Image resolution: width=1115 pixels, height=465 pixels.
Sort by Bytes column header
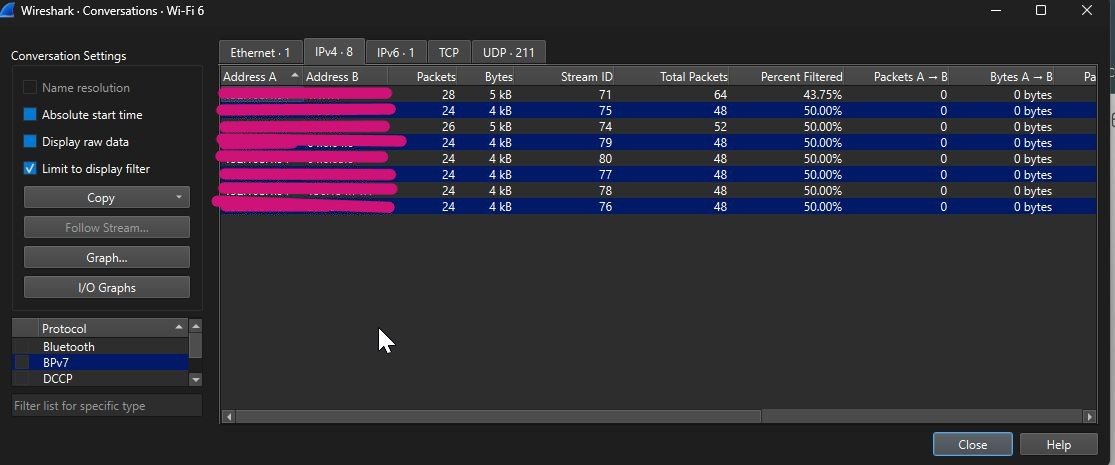[x=486, y=76]
